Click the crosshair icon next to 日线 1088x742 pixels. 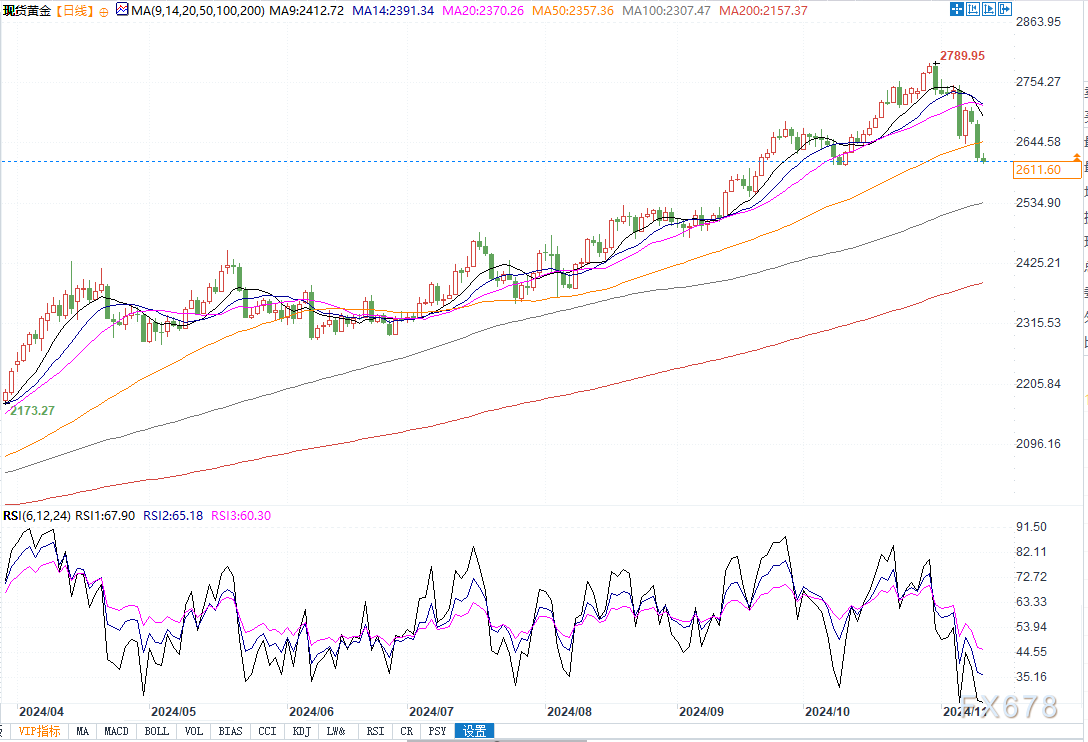103,10
